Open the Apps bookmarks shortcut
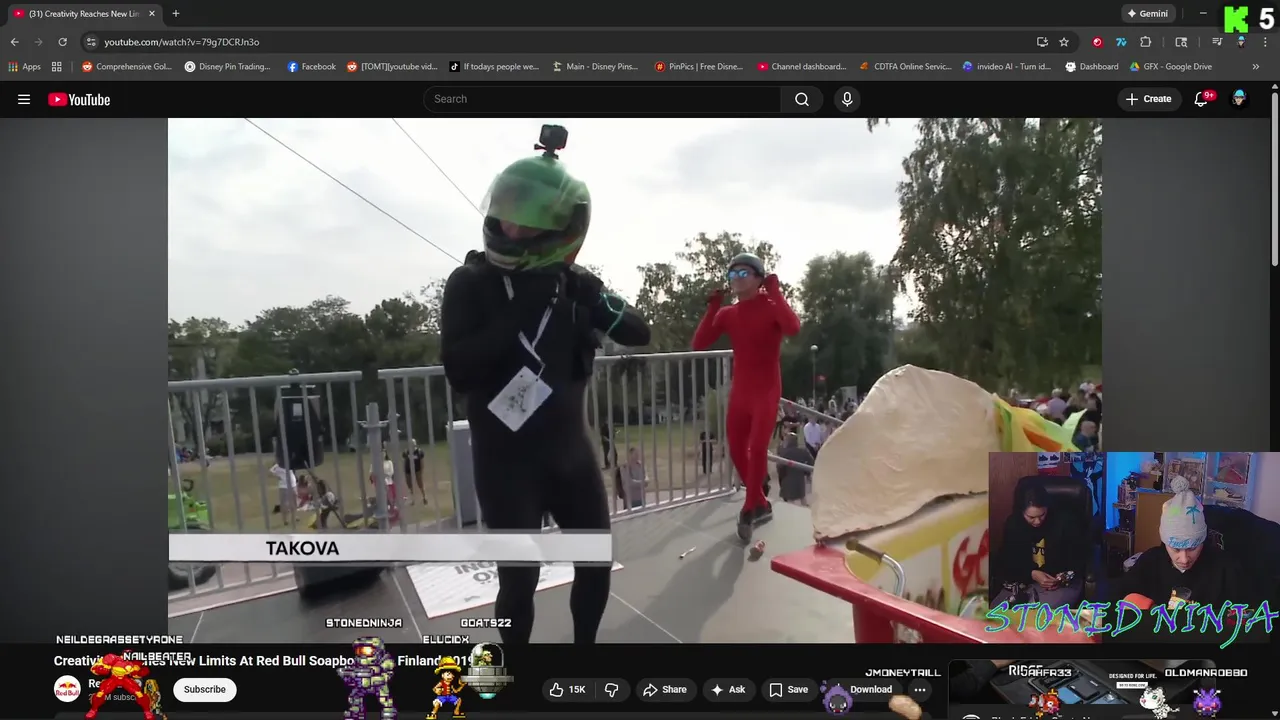 point(24,67)
